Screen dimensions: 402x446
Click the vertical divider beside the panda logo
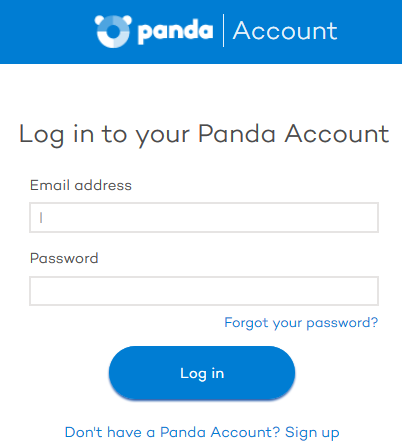223,31
